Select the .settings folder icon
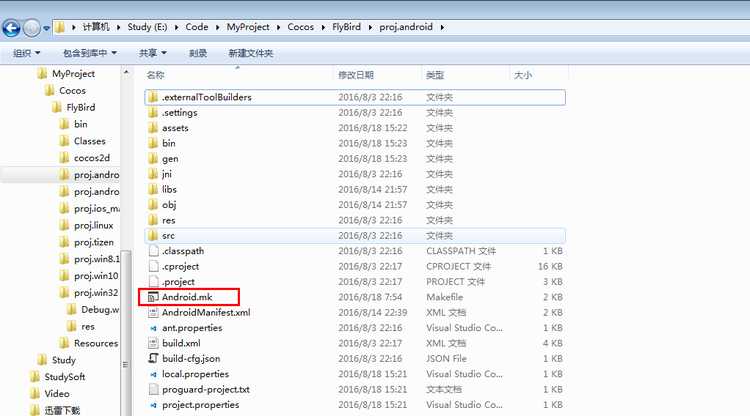 tap(153, 112)
